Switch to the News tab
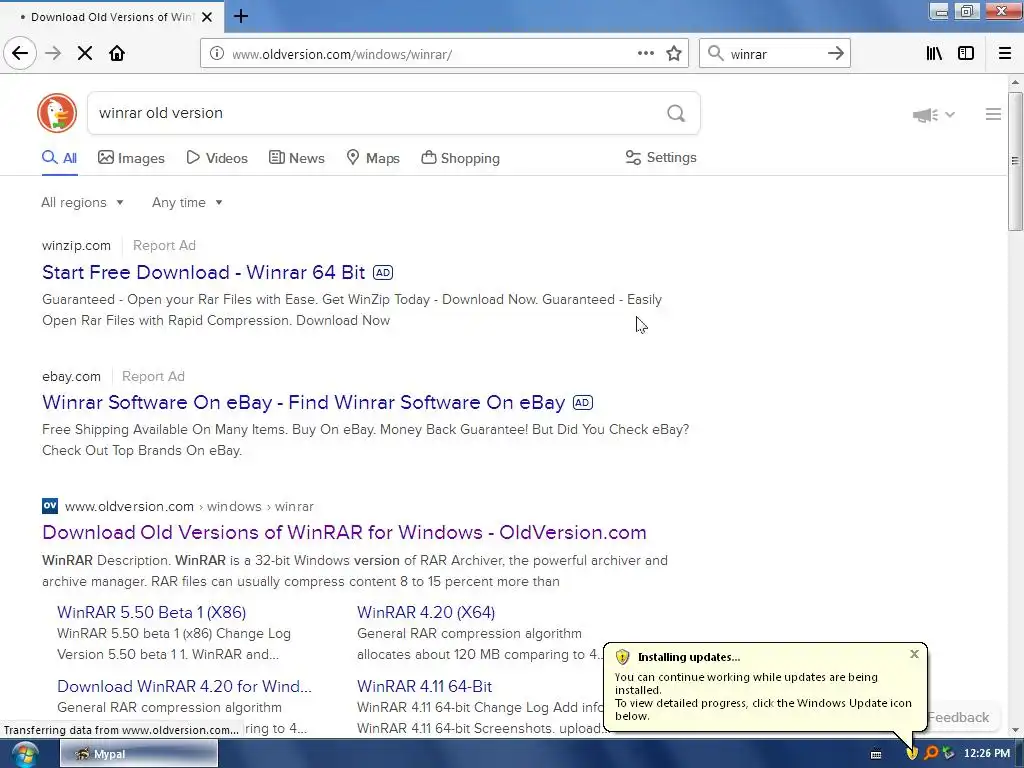Image resolution: width=1024 pixels, height=768 pixels. point(296,158)
